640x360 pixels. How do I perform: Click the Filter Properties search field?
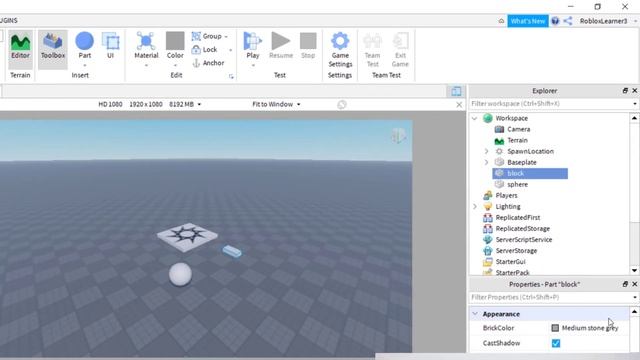551,297
